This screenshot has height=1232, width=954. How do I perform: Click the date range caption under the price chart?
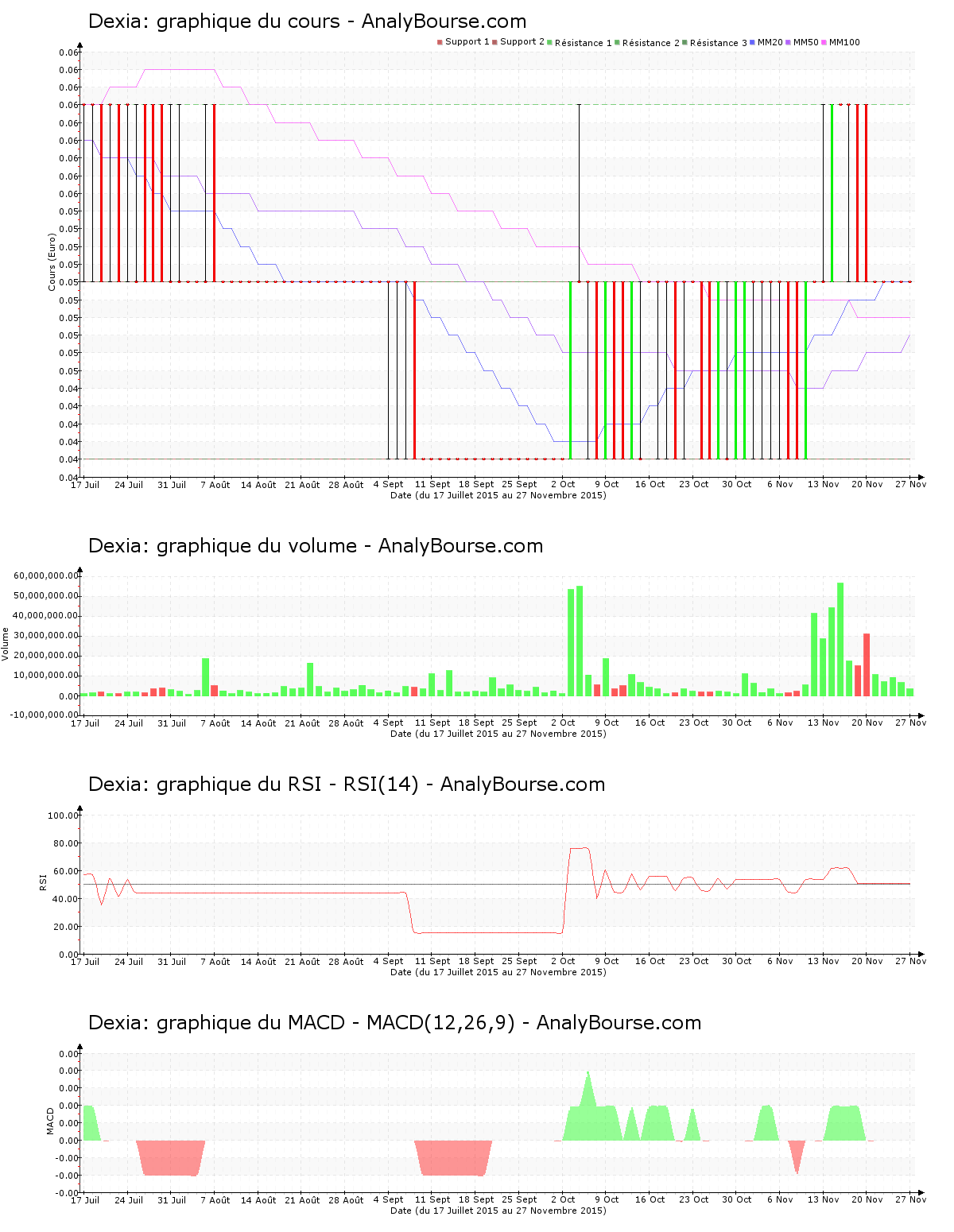(498, 495)
